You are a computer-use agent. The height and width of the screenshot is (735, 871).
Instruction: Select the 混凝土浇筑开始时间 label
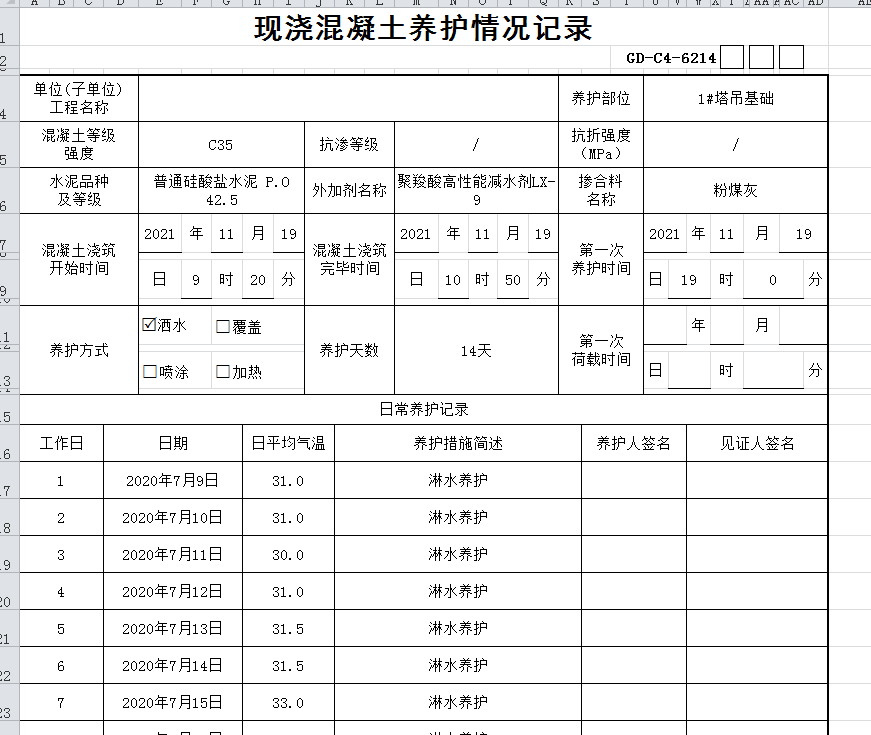[79, 259]
